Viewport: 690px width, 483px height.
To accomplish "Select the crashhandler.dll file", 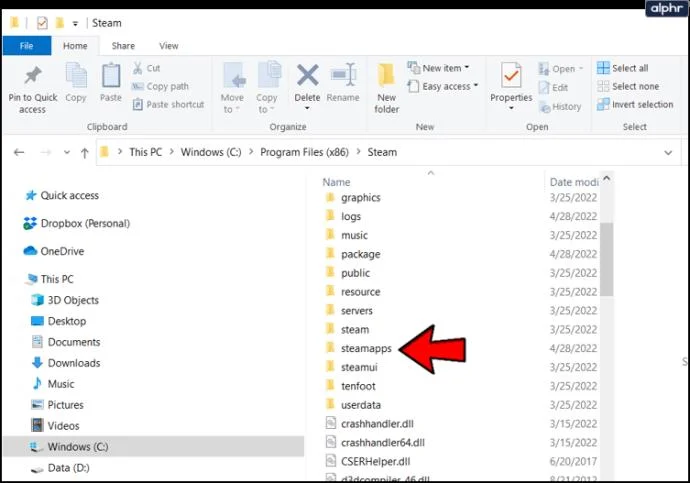I will 370,424.
